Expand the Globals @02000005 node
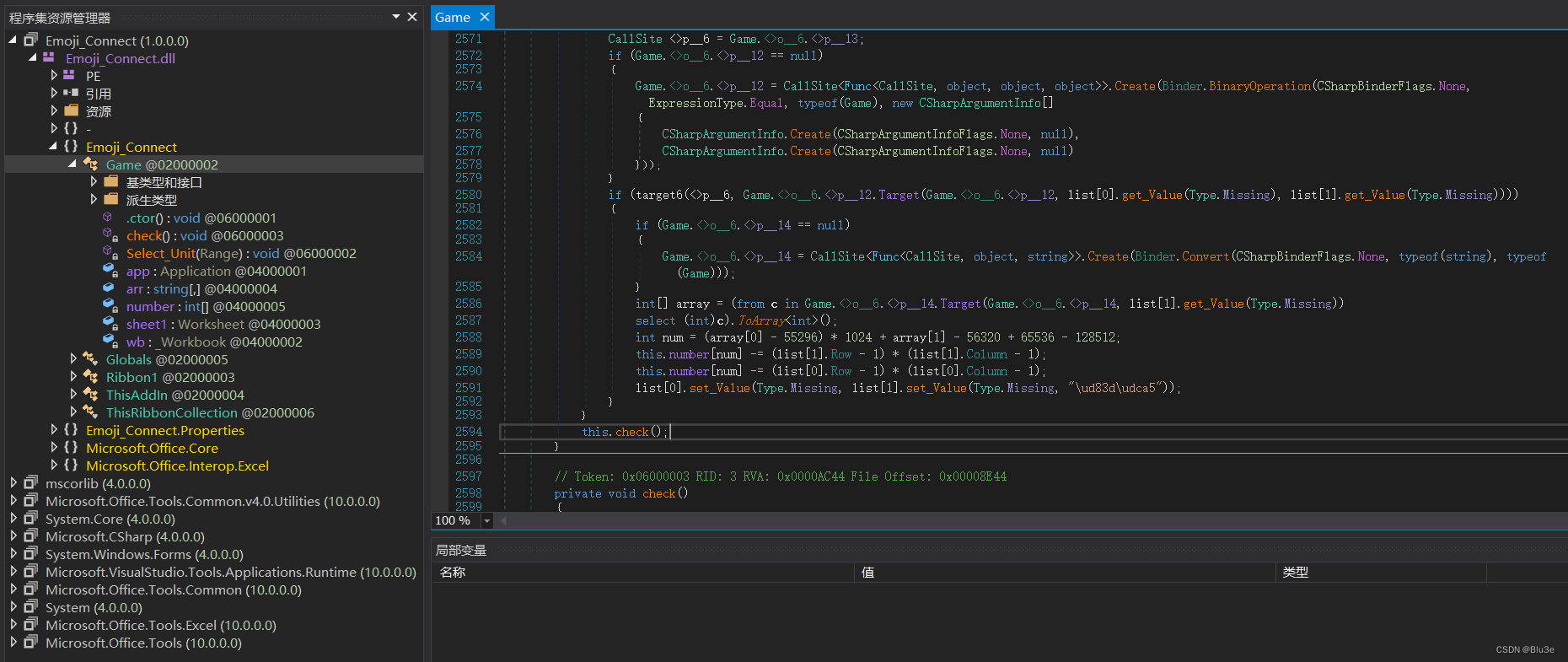 73,358
